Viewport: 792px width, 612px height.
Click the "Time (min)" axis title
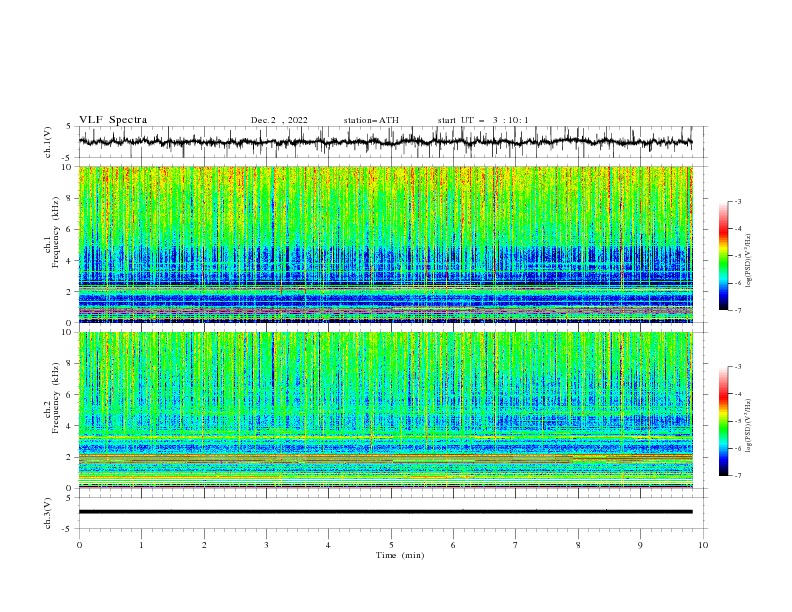(400, 555)
